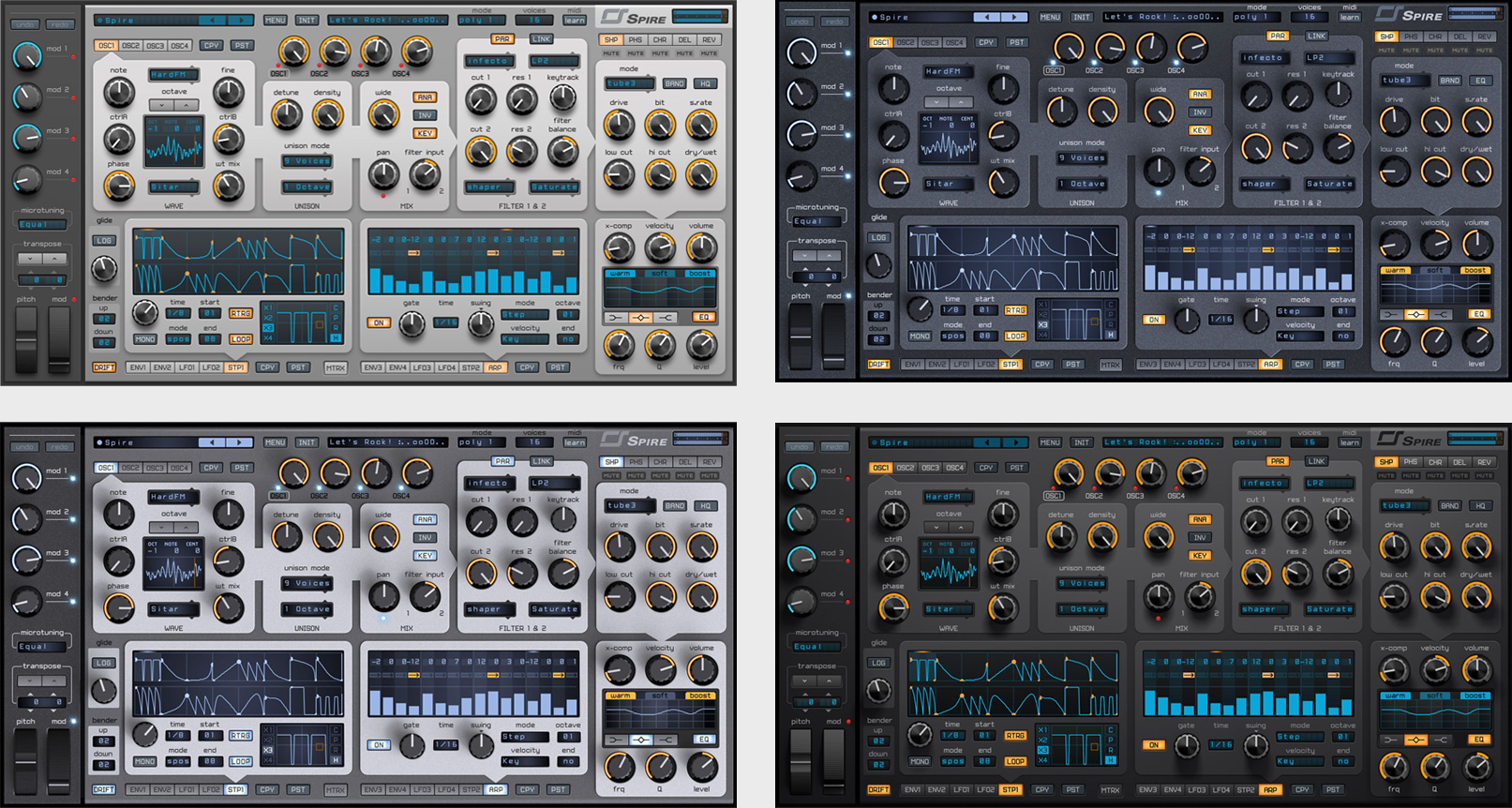Click oscillator octave up arrow in top-left skin
This screenshot has height=808, width=1512.
click(186, 105)
